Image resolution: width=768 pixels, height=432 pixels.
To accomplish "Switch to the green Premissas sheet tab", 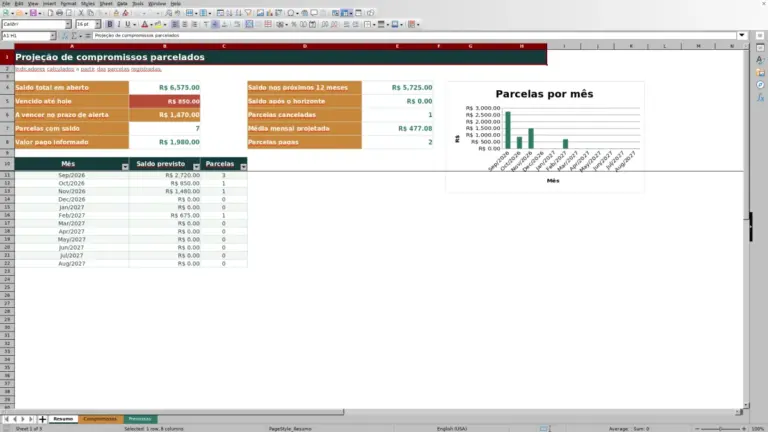I will click(x=140, y=419).
